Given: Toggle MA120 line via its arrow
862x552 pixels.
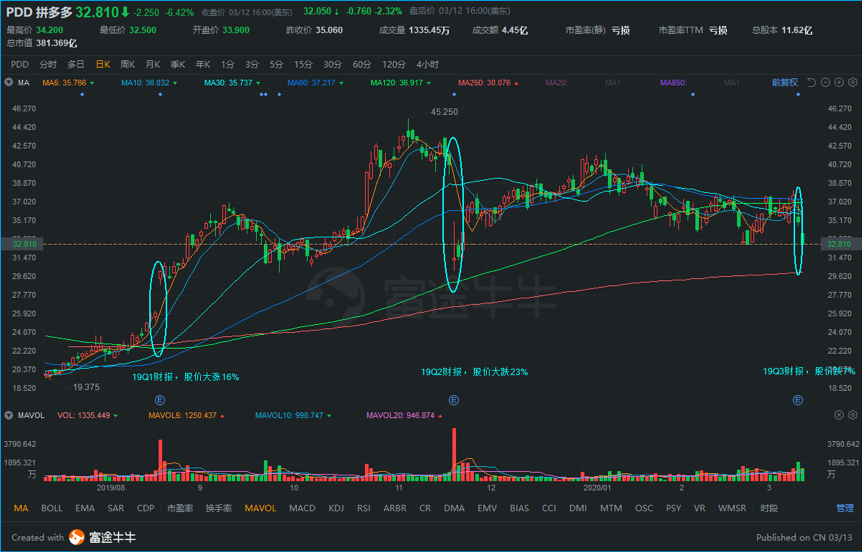Looking at the screenshot, I should (428, 83).
